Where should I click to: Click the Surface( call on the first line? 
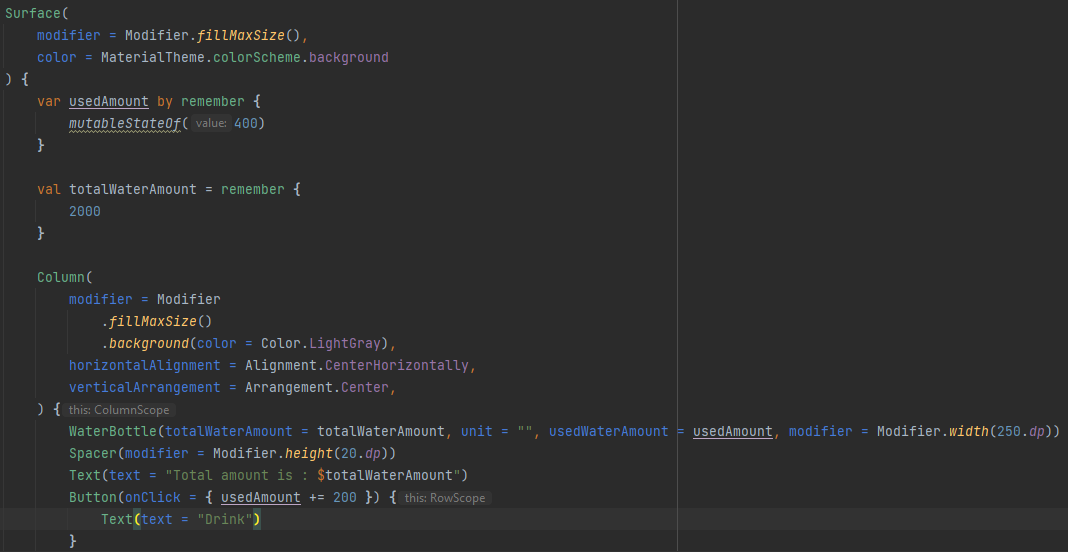pyautogui.click(x=37, y=13)
